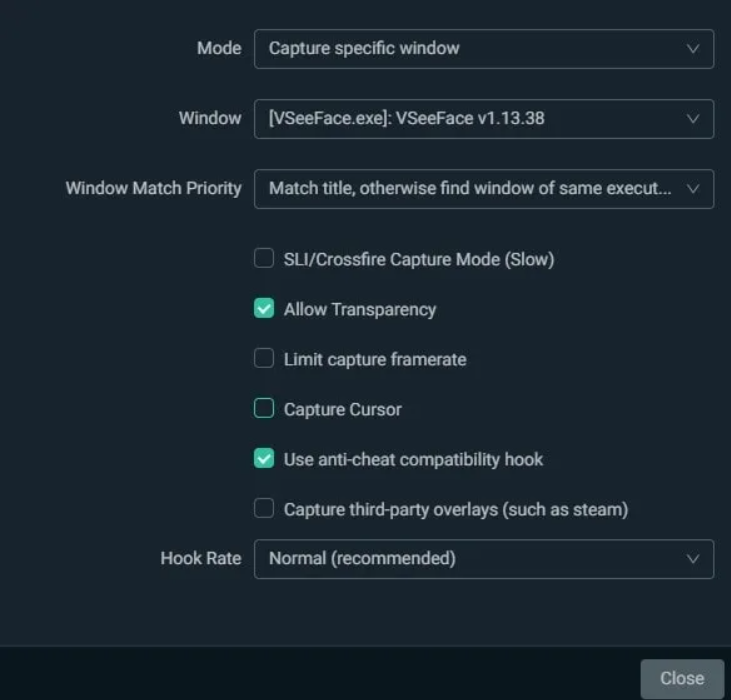The width and height of the screenshot is (731, 700).
Task: Click the Hook Rate chevron arrow
Action: [x=693, y=559]
